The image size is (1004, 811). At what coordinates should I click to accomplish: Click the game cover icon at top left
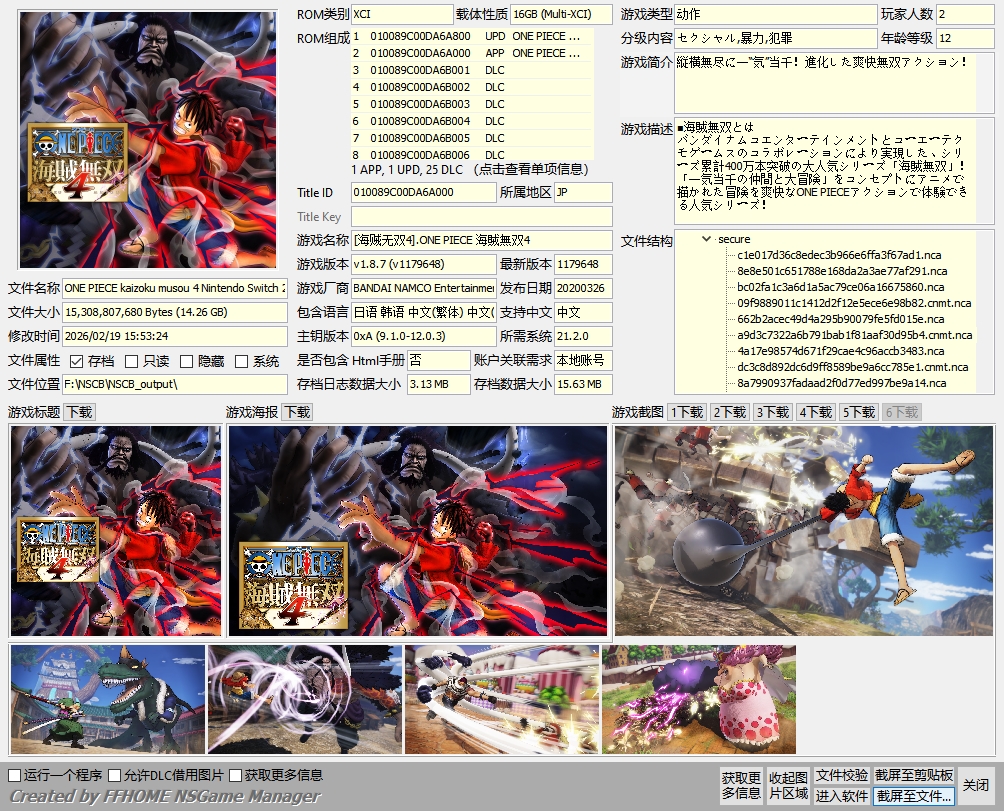(148, 140)
